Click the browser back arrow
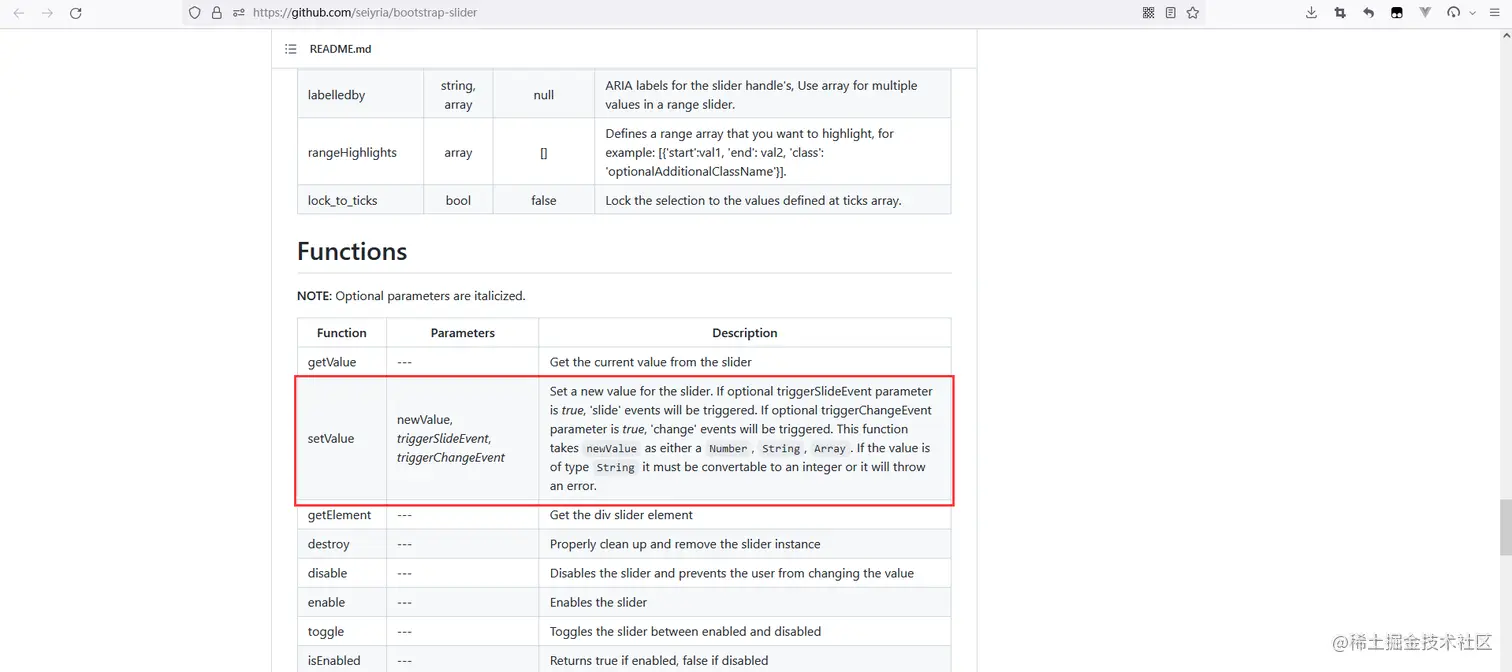This screenshot has height=672, width=1512. (x=19, y=13)
